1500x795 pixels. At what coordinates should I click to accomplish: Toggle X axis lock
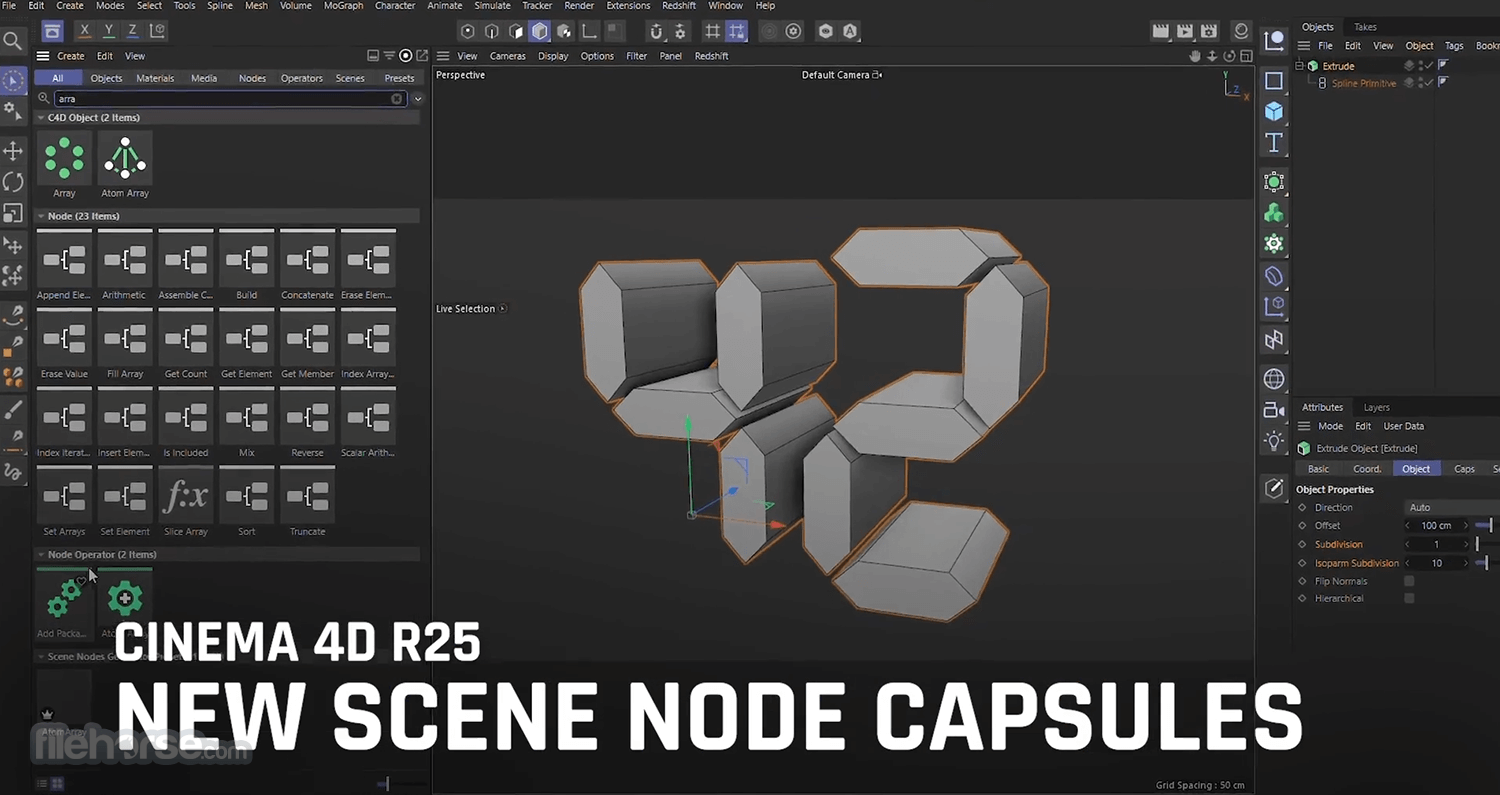tap(84, 32)
